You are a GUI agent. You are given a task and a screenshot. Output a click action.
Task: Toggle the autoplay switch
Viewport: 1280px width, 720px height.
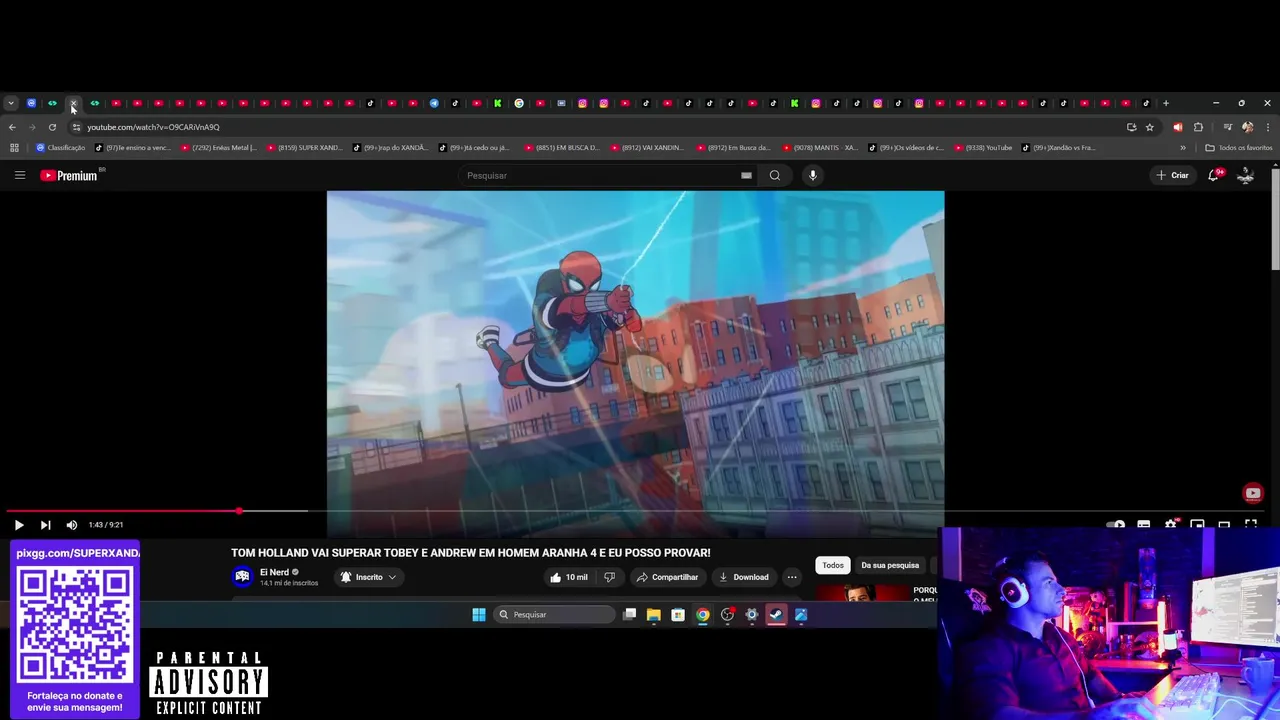(x=1116, y=525)
